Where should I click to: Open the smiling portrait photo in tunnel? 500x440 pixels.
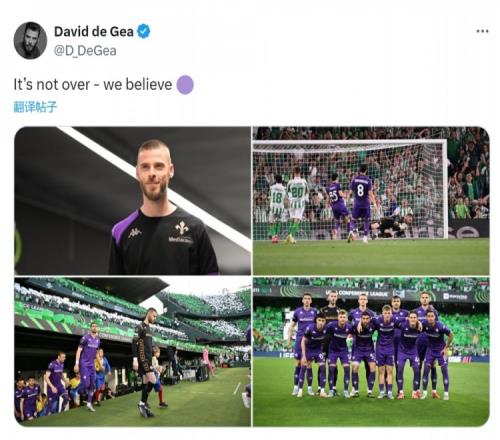(x=132, y=201)
